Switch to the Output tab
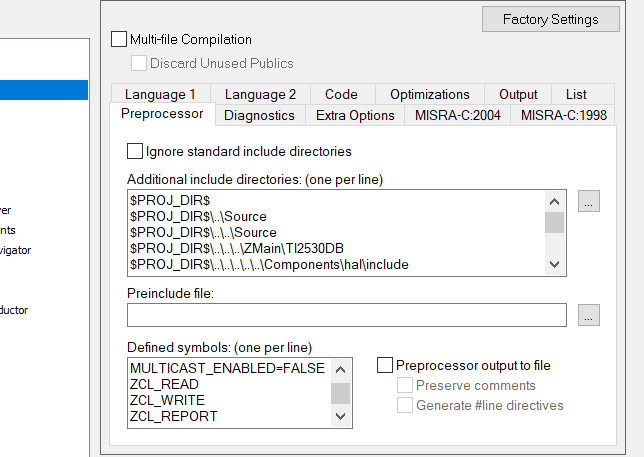 518,94
